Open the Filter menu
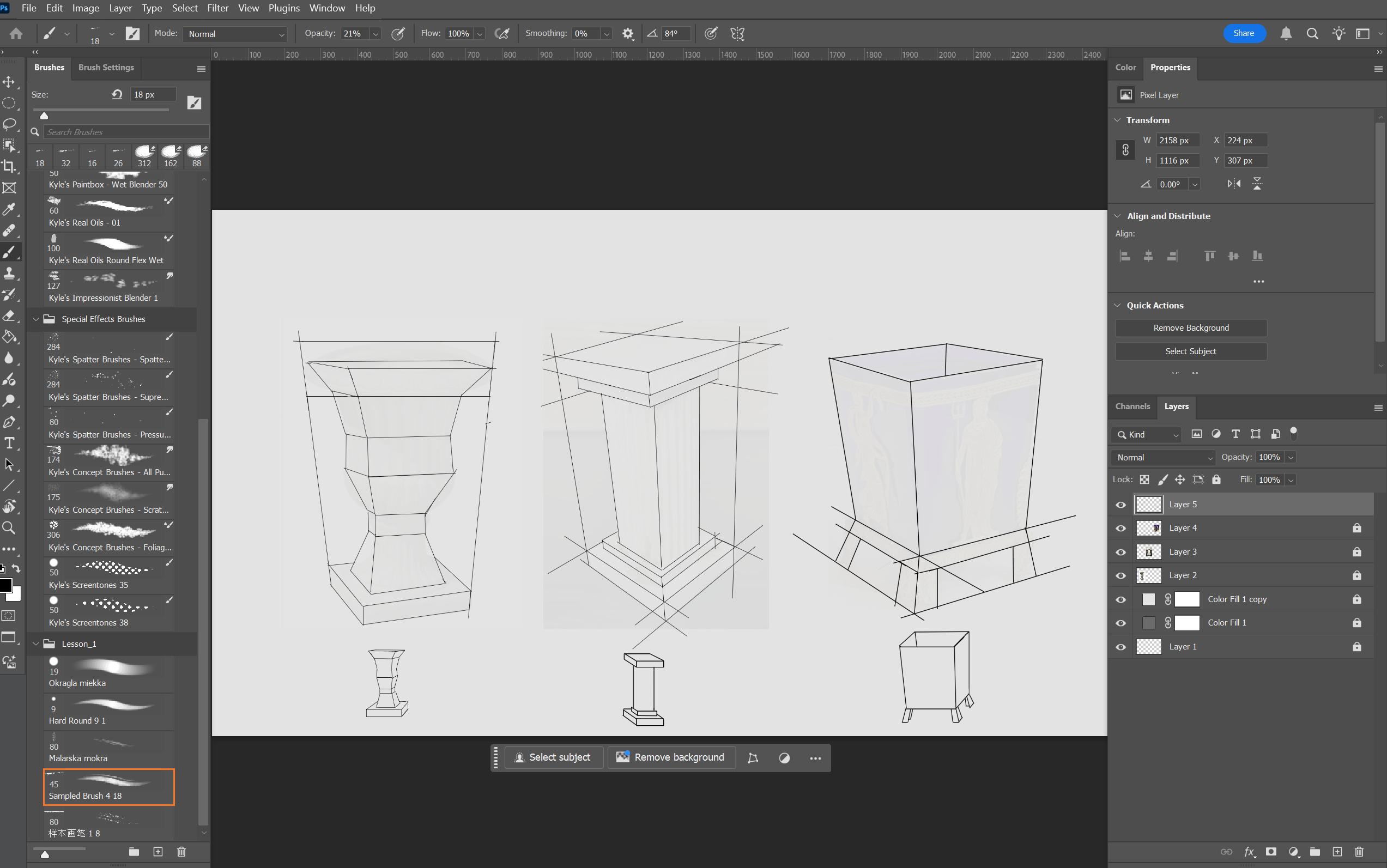The height and width of the screenshot is (868, 1387). pos(217,8)
